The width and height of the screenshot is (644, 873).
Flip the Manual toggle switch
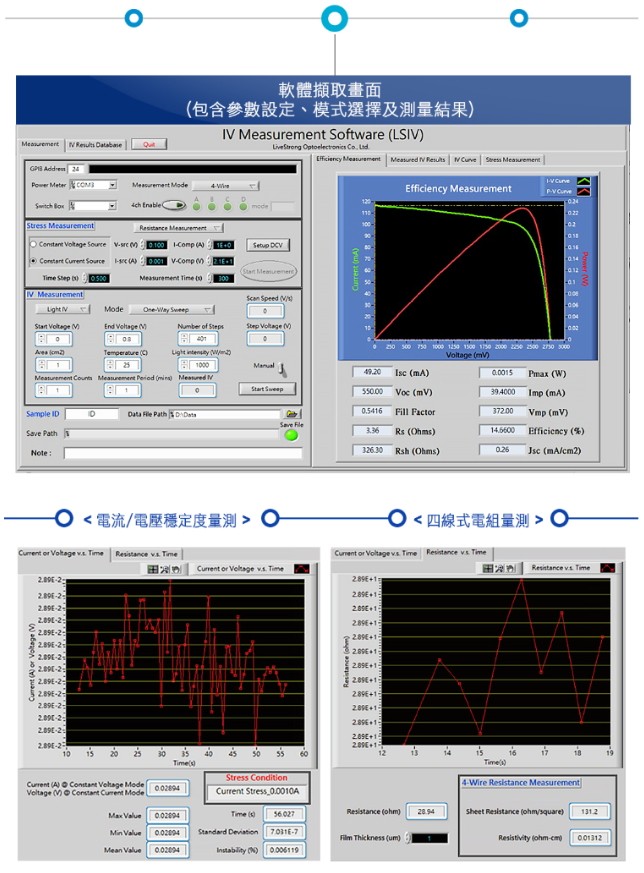coord(282,369)
